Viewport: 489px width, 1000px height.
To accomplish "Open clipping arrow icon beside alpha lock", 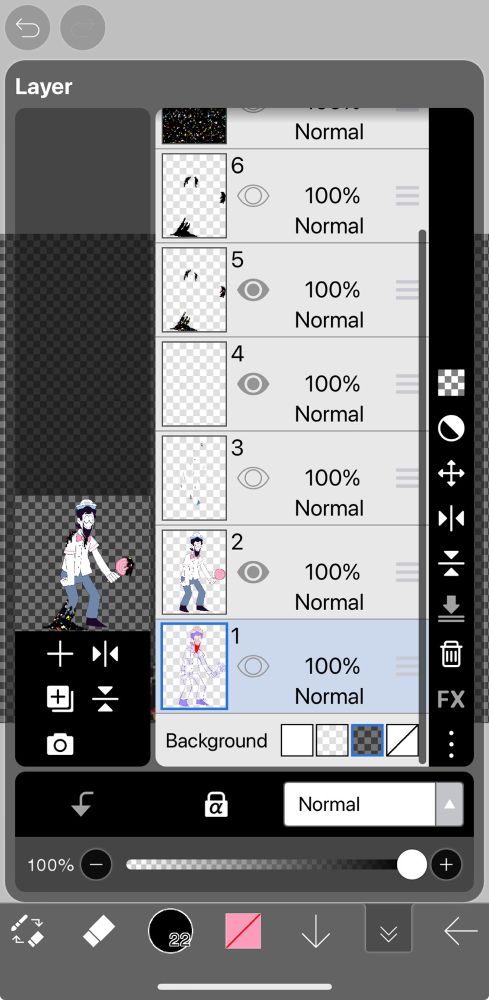I will click(82, 804).
